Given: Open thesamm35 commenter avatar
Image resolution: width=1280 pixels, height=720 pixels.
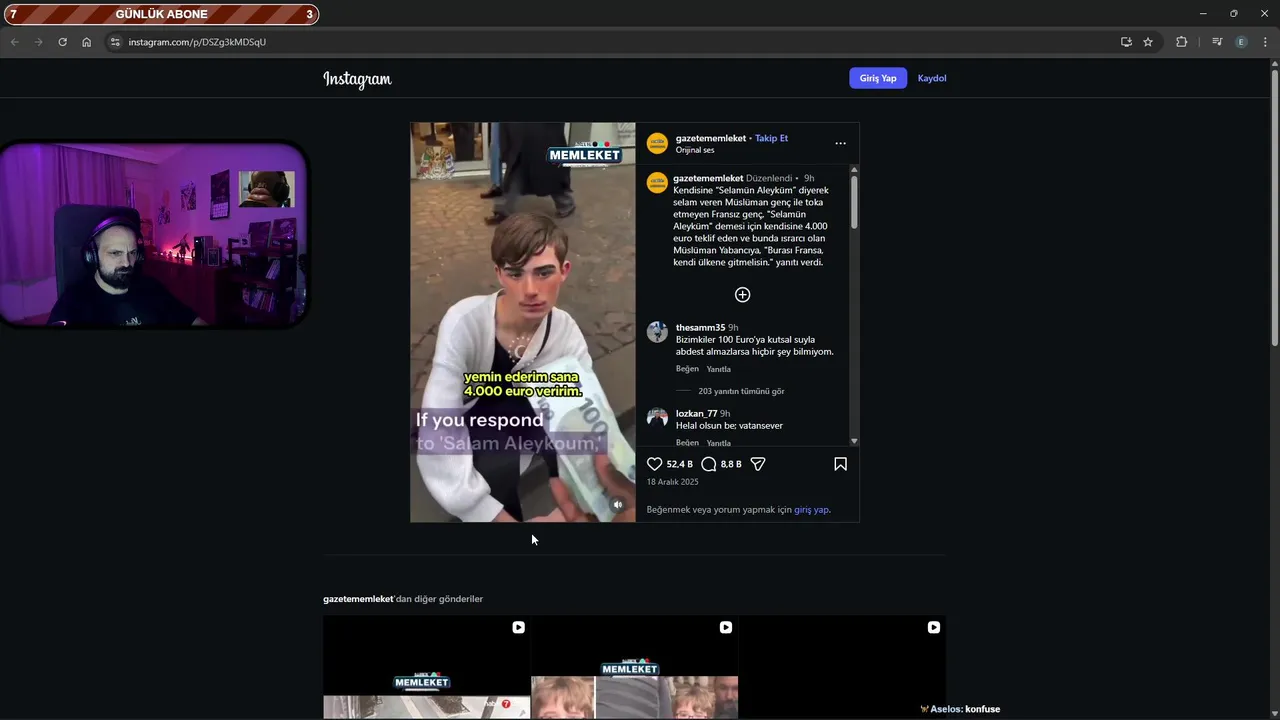Looking at the screenshot, I should (657, 333).
